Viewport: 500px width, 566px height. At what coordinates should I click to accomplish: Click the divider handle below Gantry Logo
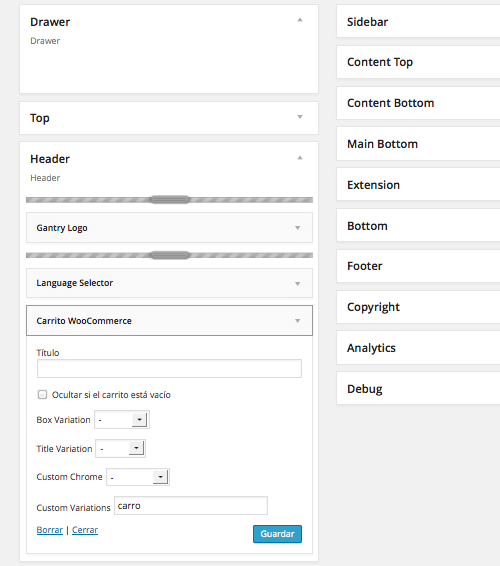[170, 255]
